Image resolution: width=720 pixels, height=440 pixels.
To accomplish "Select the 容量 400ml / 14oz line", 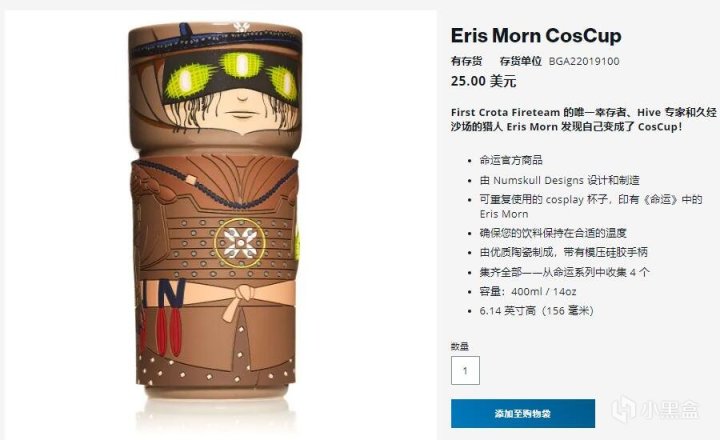I will (528, 291).
